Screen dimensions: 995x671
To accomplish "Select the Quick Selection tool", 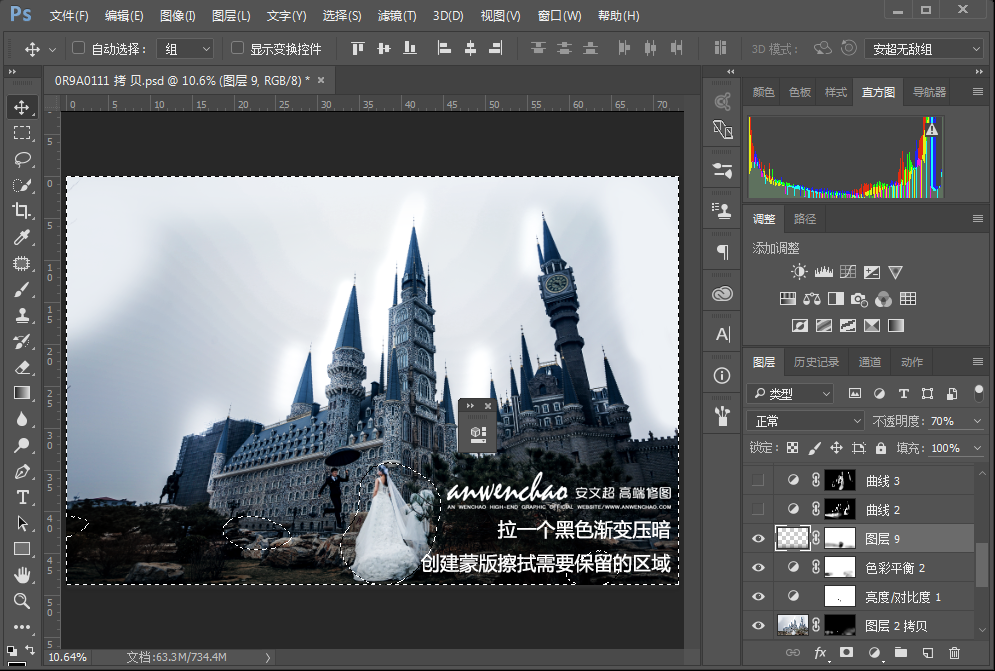I will 22,185.
